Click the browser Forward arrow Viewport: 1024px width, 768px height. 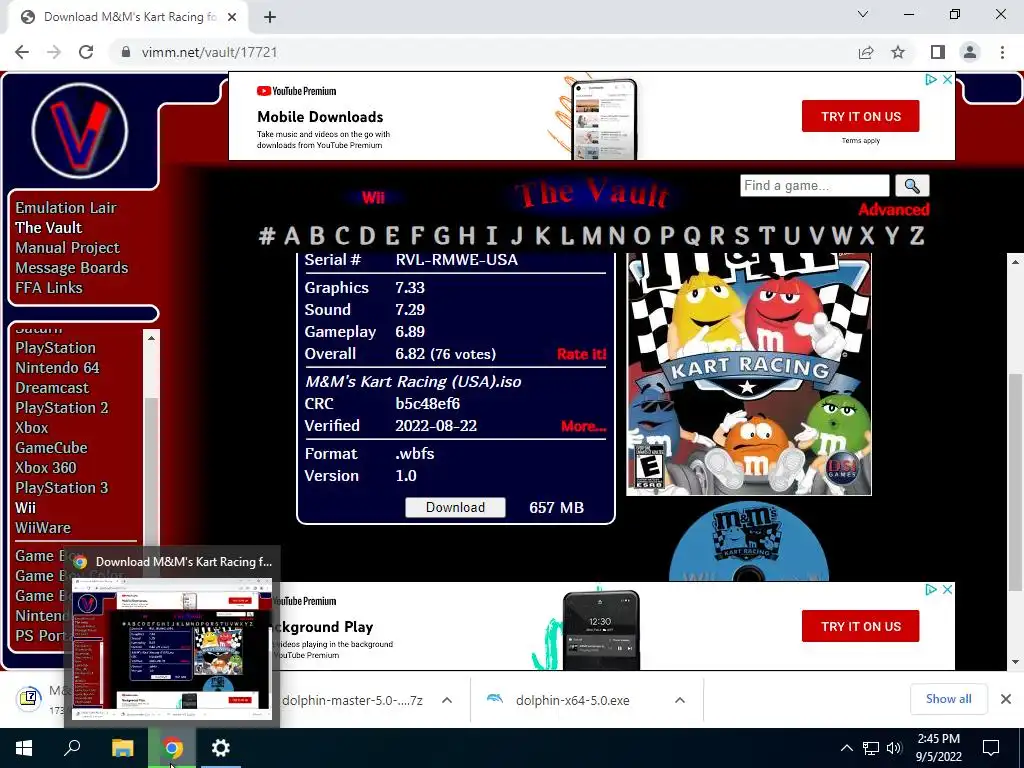54,52
